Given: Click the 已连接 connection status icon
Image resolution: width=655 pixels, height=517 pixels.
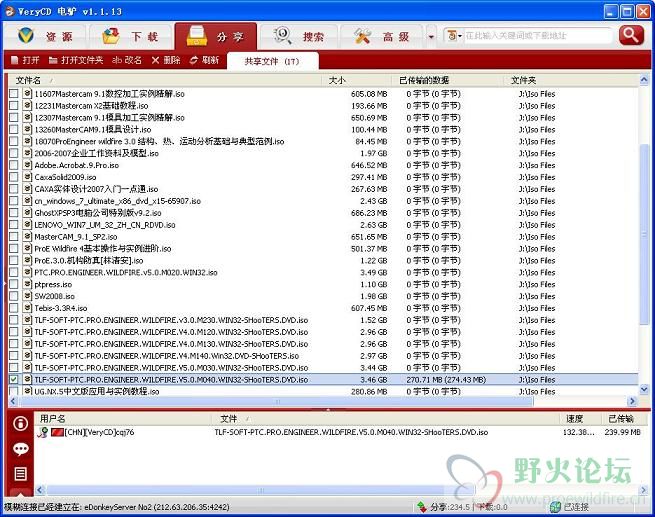Looking at the screenshot, I should point(555,507).
